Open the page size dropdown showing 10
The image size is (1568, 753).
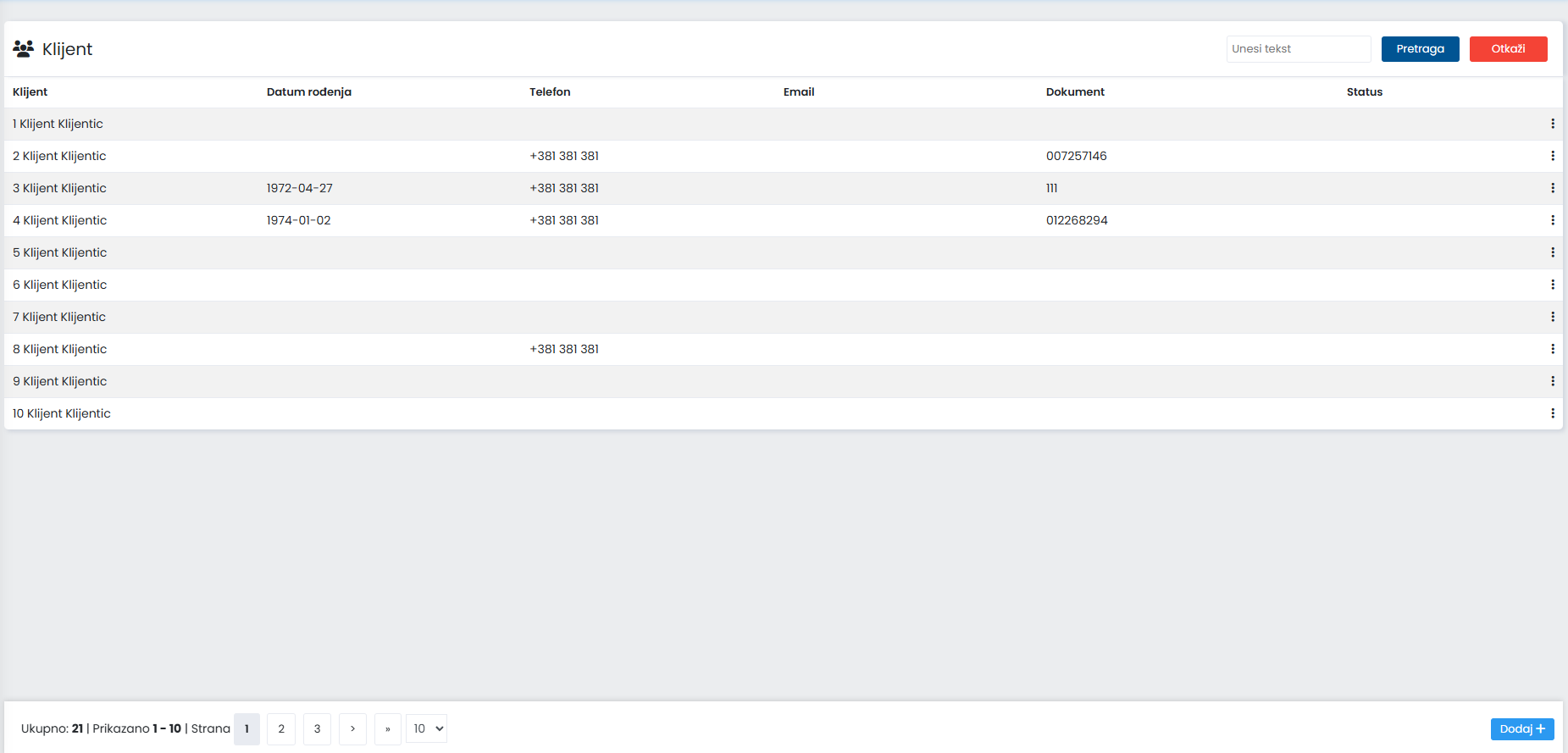click(426, 728)
